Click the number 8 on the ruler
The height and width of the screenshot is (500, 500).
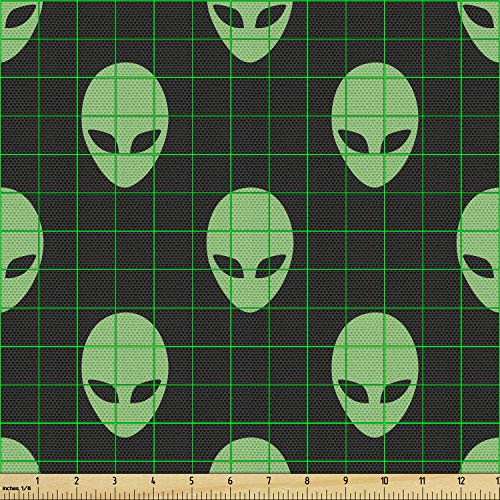point(307,481)
